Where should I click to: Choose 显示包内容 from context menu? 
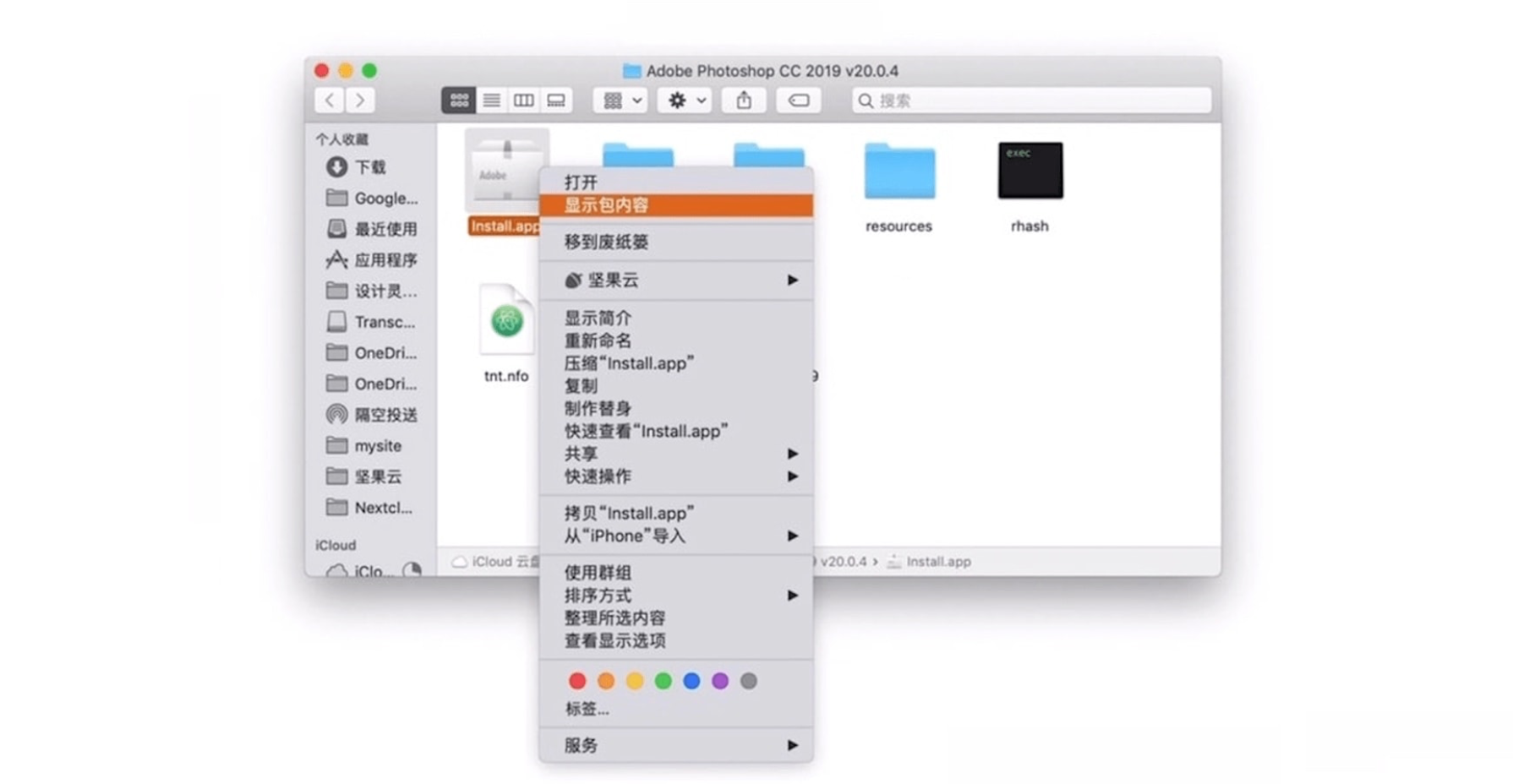[676, 205]
